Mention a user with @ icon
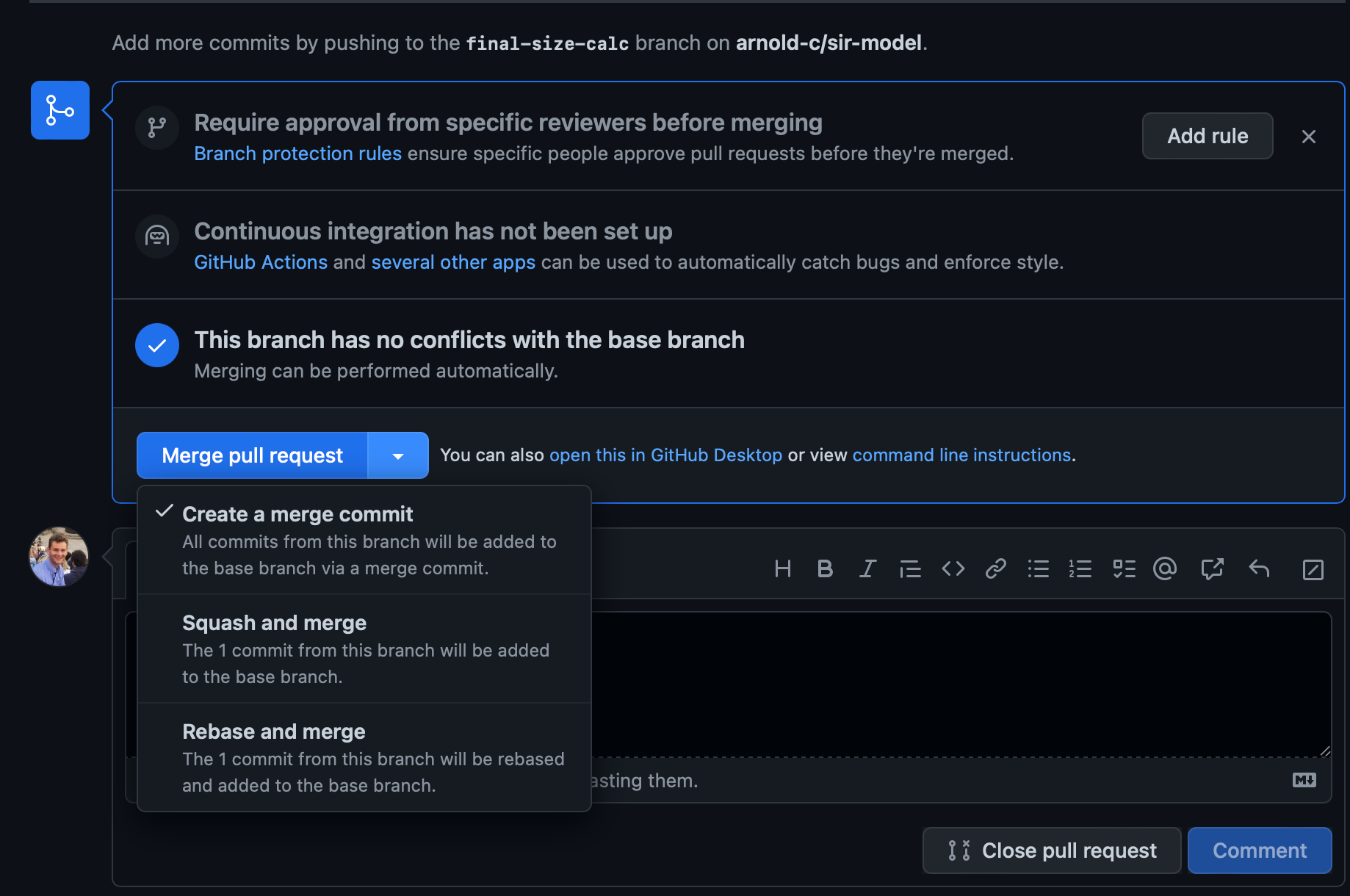This screenshot has width=1350, height=896. (1165, 569)
